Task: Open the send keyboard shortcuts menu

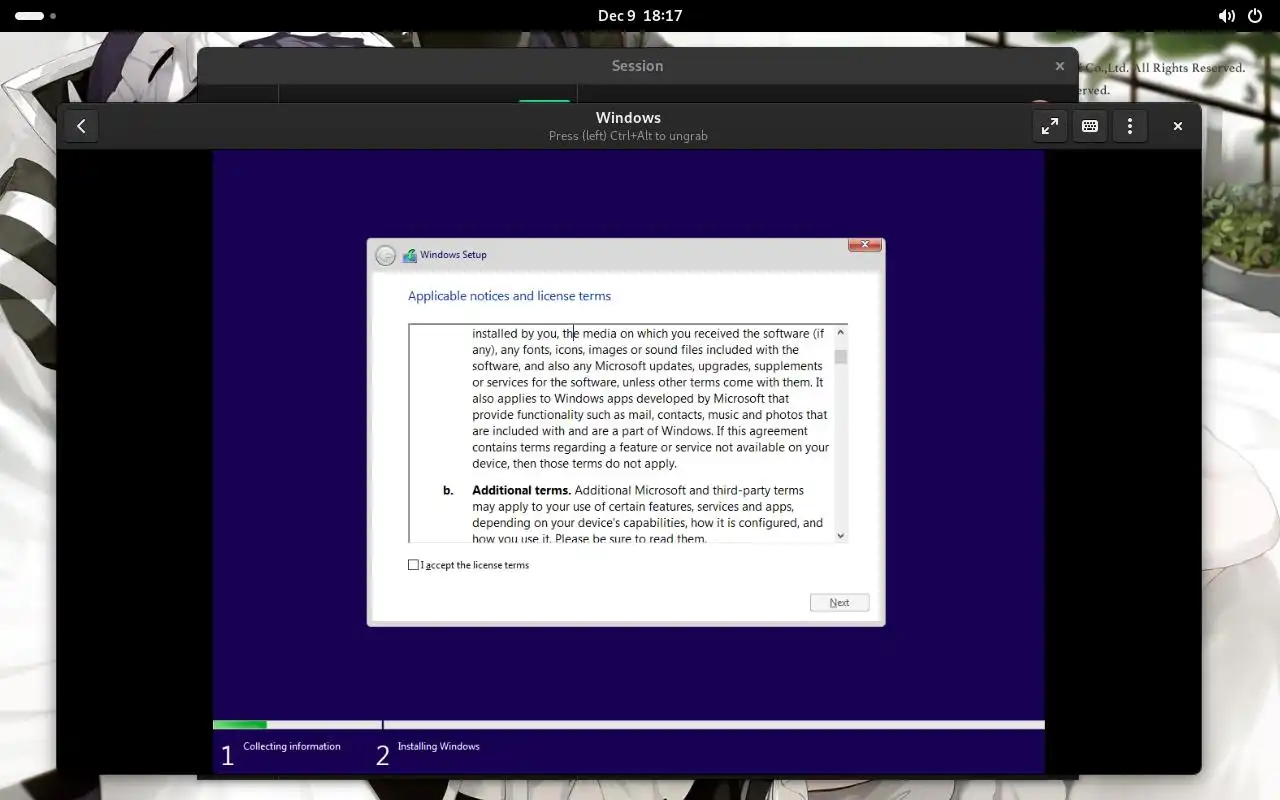Action: coord(1090,126)
